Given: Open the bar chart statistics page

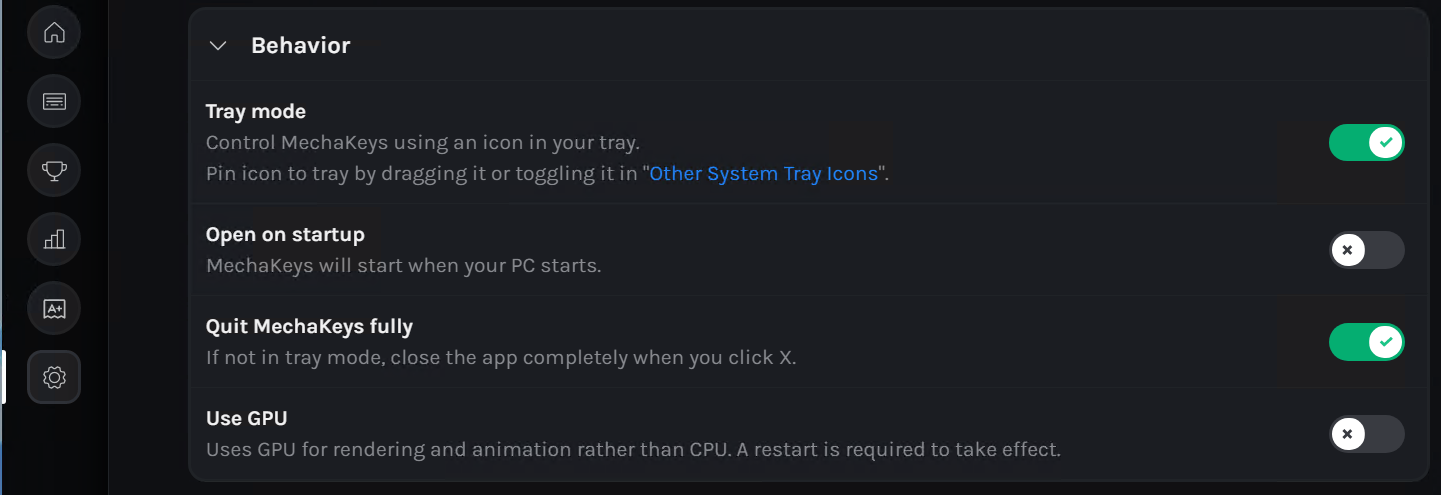Looking at the screenshot, I should click(54, 239).
